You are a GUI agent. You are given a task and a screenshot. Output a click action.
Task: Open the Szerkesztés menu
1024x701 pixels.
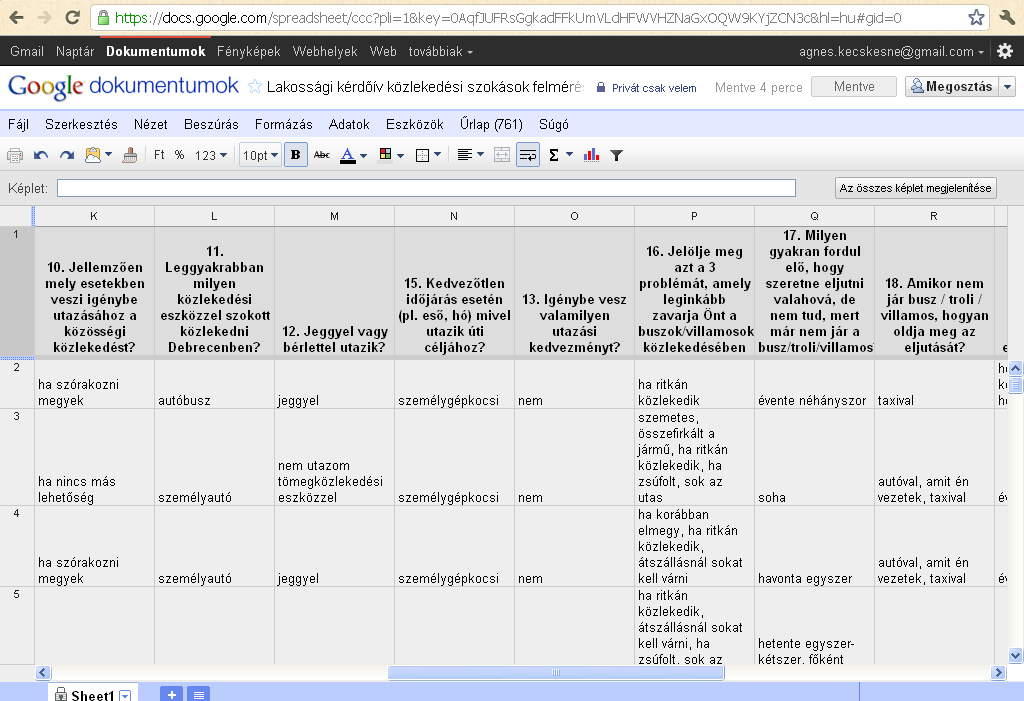tap(81, 124)
